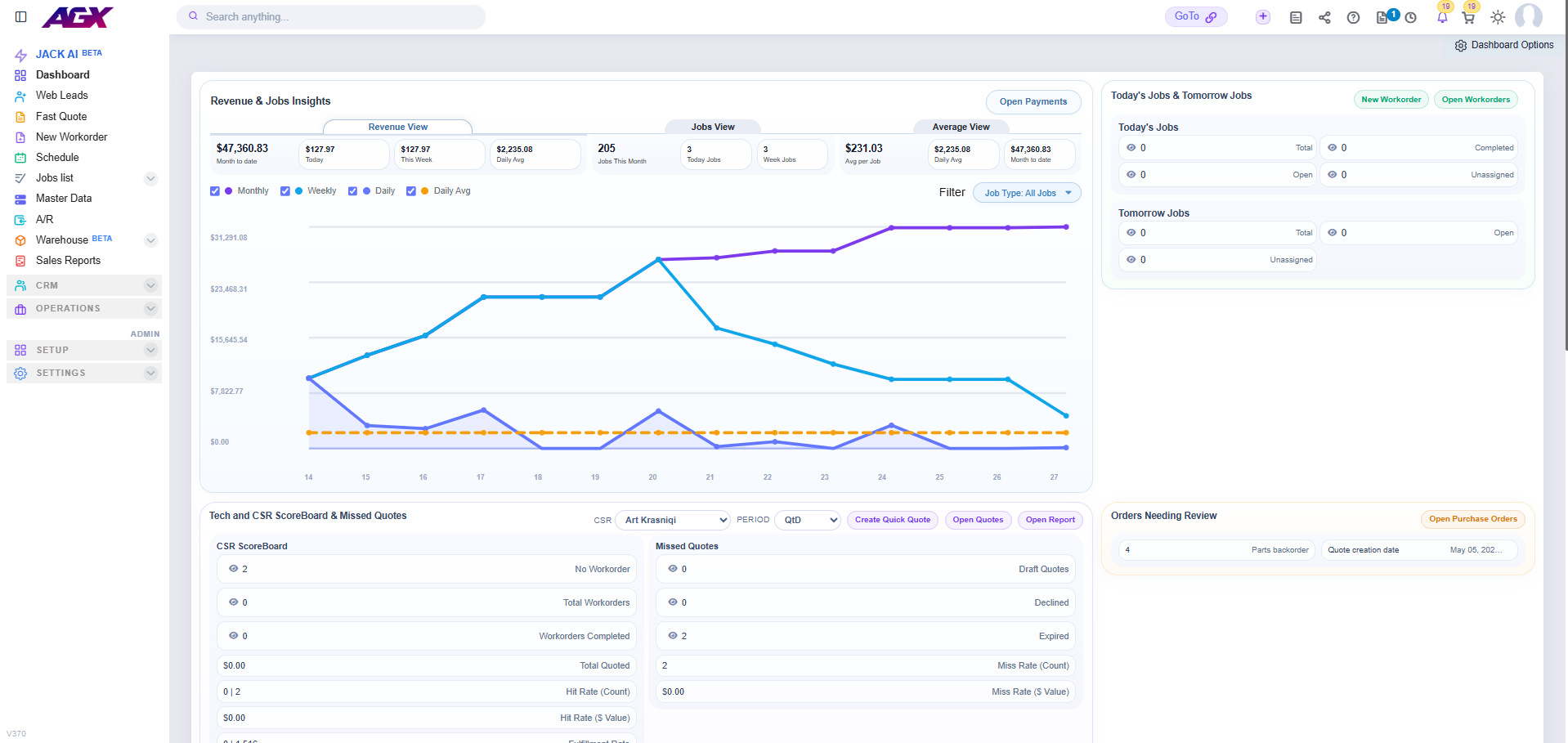Switch to the Jobs View tab
The image size is (1568, 743).
(x=712, y=127)
